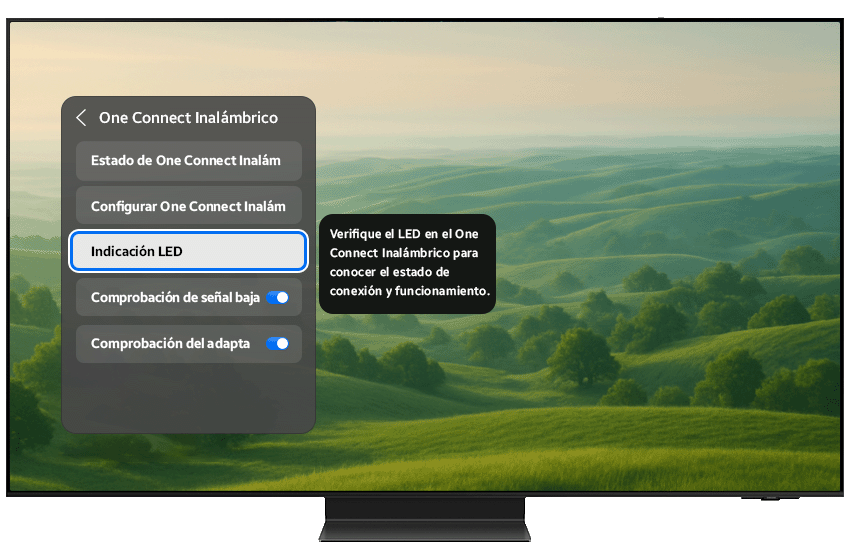Toggle off the Comprobación de señal baja switch

pos(277,297)
